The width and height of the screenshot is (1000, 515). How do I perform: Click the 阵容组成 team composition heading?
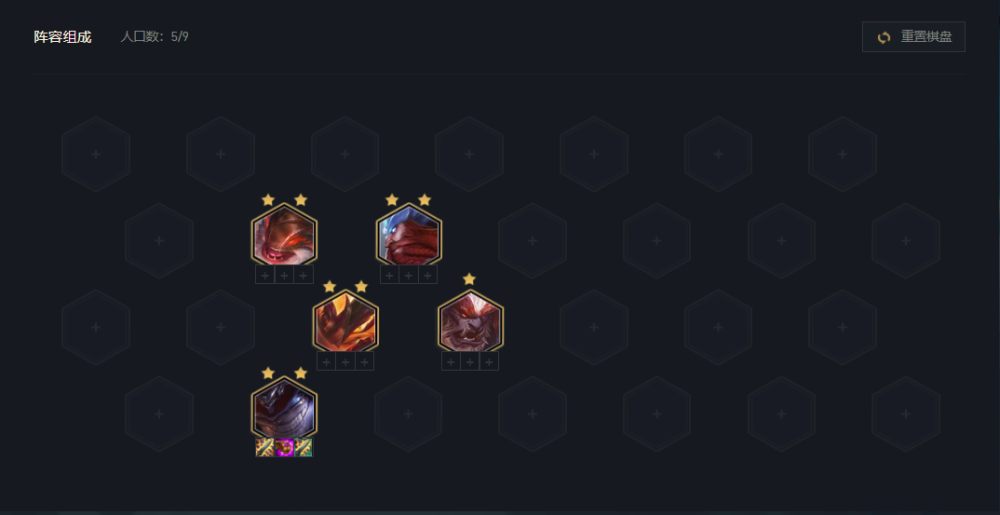point(62,37)
